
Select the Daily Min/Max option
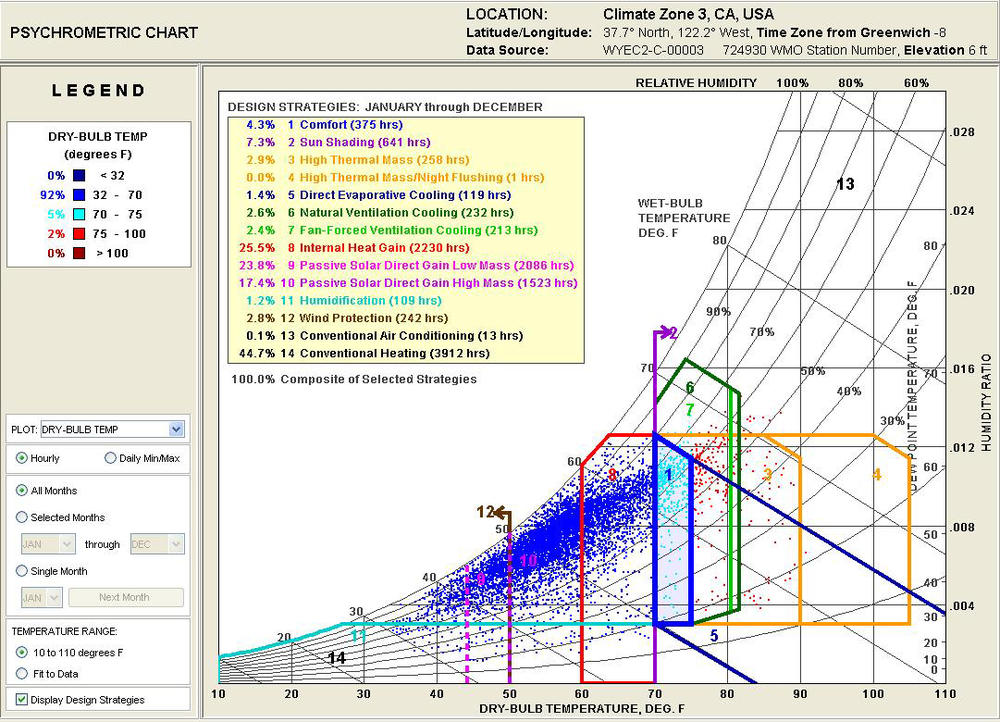pyautogui.click(x=110, y=458)
